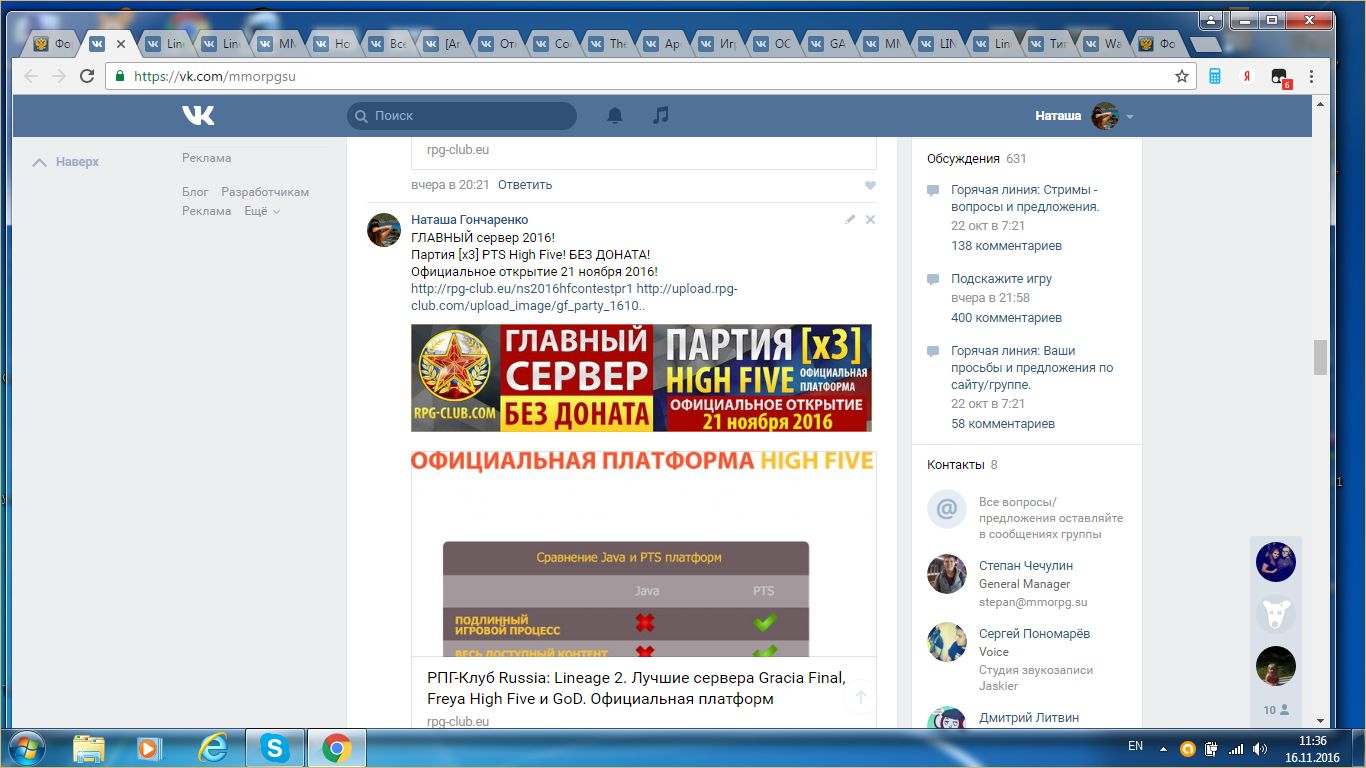Open the Блог footer link
Screen dimensions: 1366x768
tap(195, 192)
